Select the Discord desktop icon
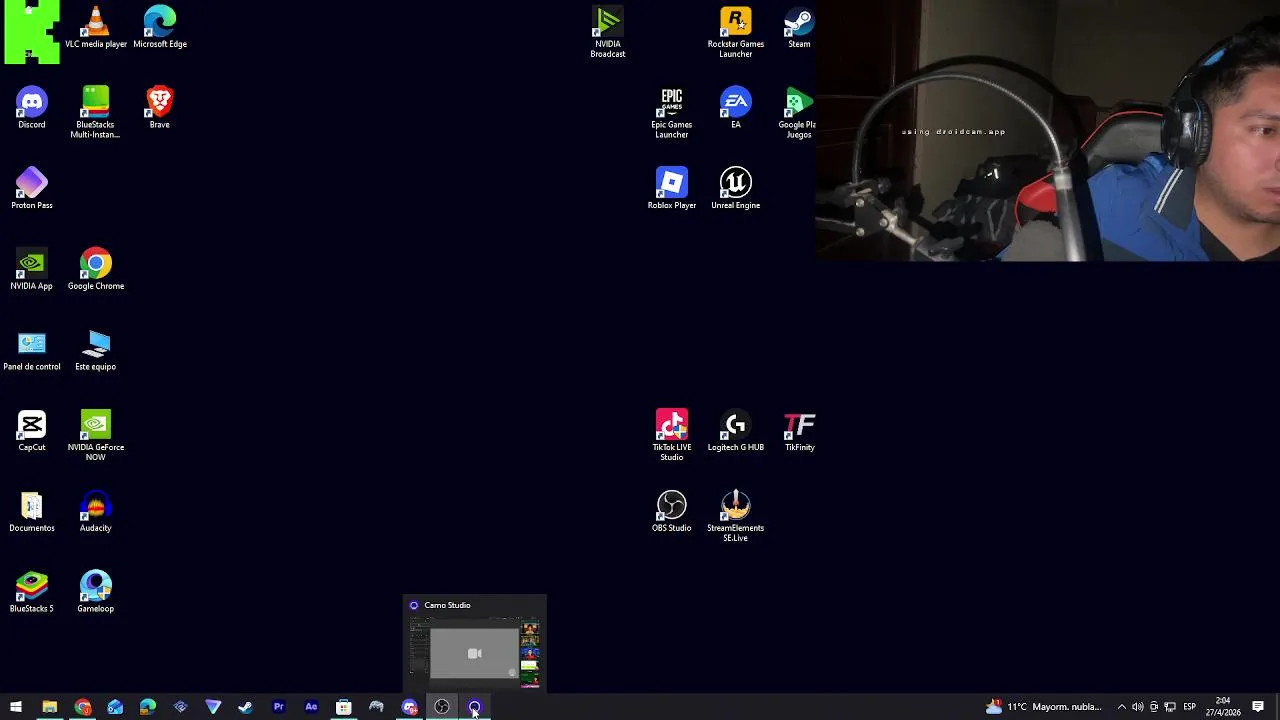Image resolution: width=1280 pixels, height=720 pixels. (32, 108)
